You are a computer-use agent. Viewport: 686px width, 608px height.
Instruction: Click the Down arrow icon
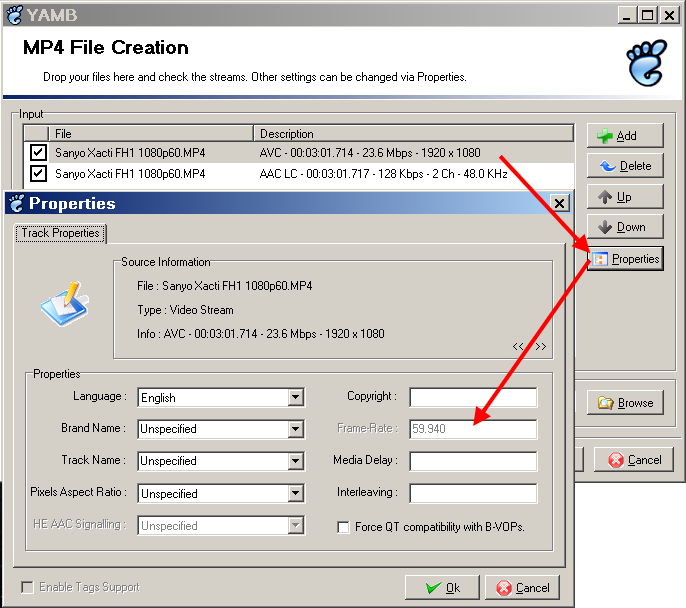[x=605, y=227]
